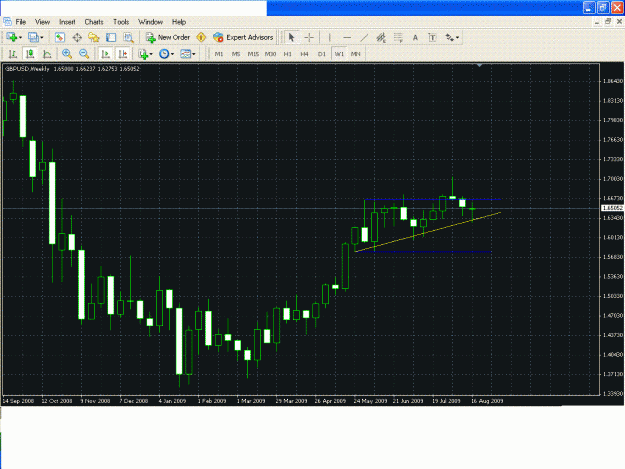Click the New Order button

168,37
